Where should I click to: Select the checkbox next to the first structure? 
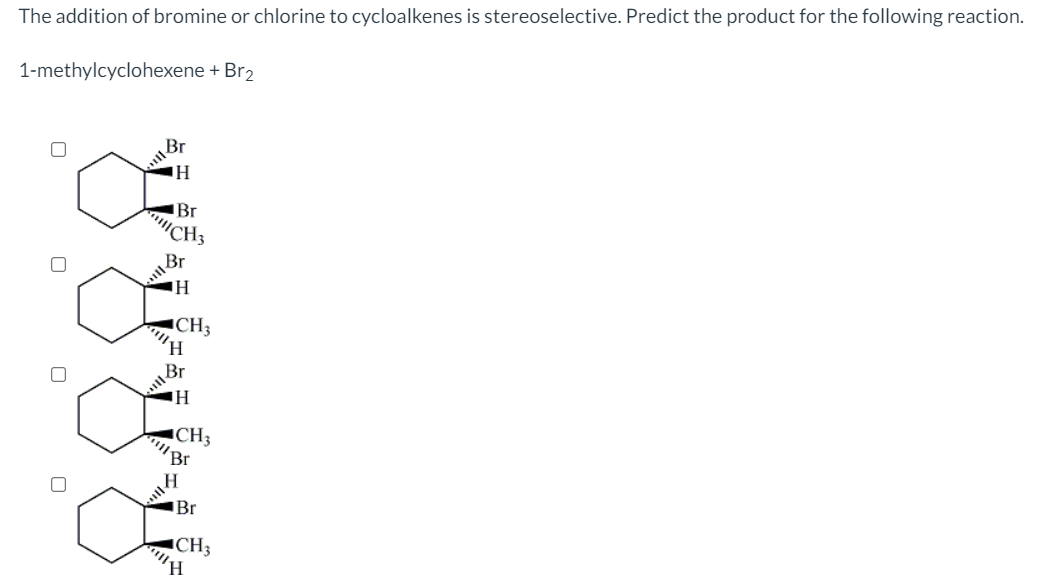pyautogui.click(x=57, y=147)
